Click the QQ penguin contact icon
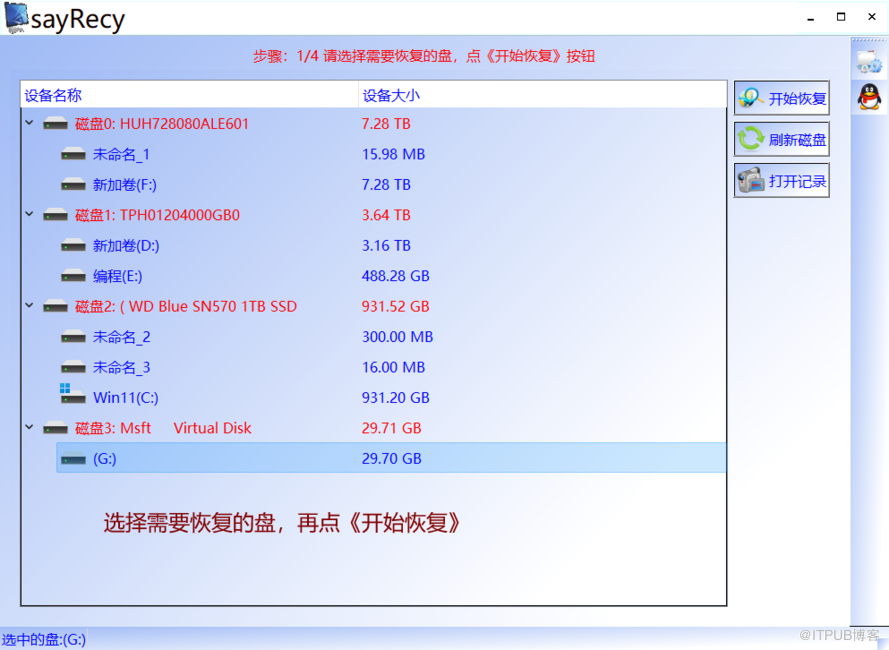The image size is (889, 650). point(869,97)
